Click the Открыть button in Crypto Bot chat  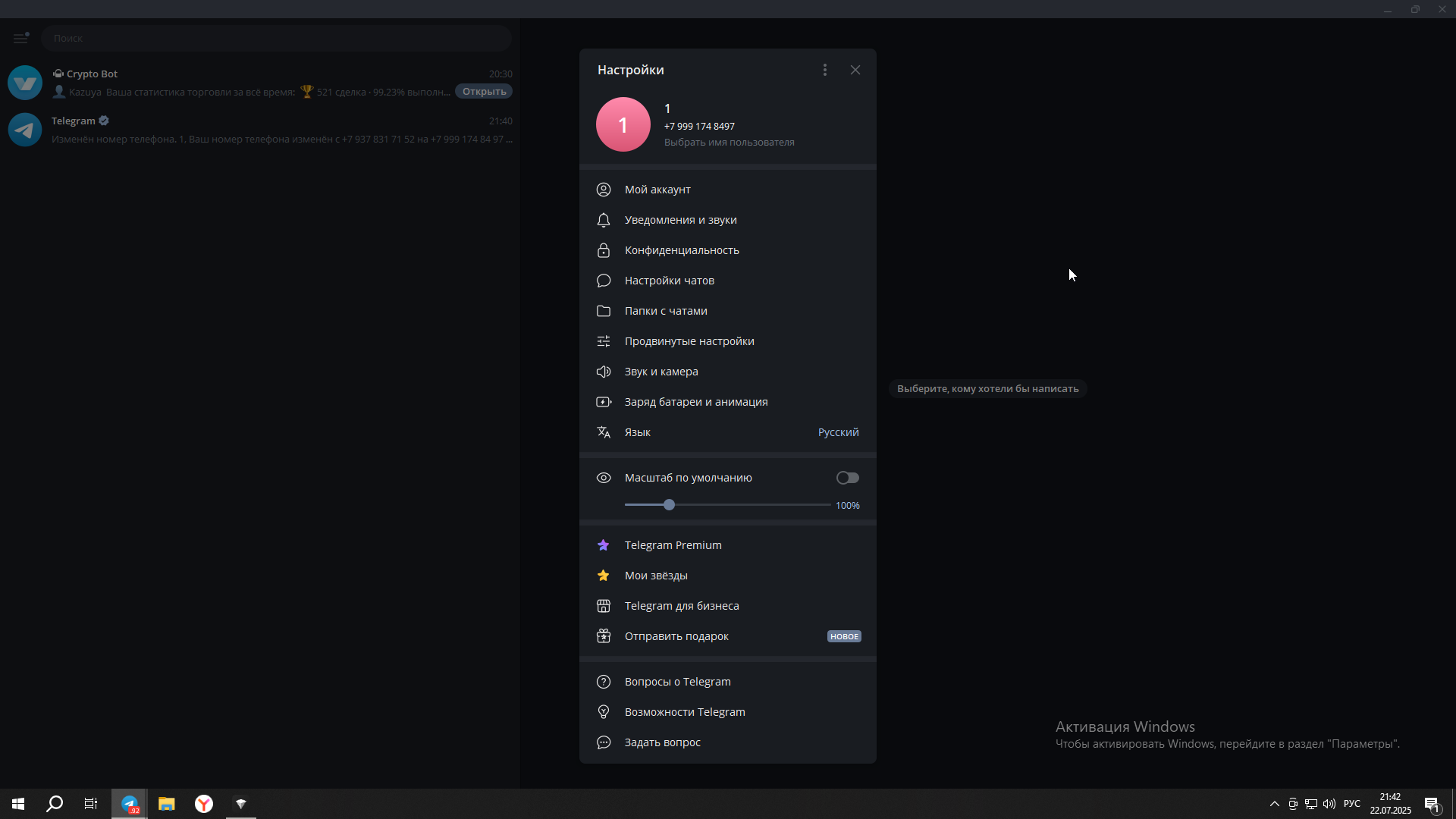click(x=484, y=92)
